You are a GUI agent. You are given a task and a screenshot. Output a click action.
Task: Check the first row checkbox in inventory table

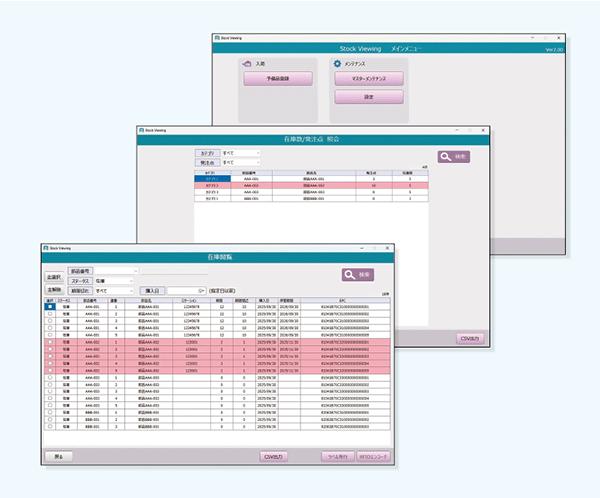pyautogui.click(x=50, y=306)
